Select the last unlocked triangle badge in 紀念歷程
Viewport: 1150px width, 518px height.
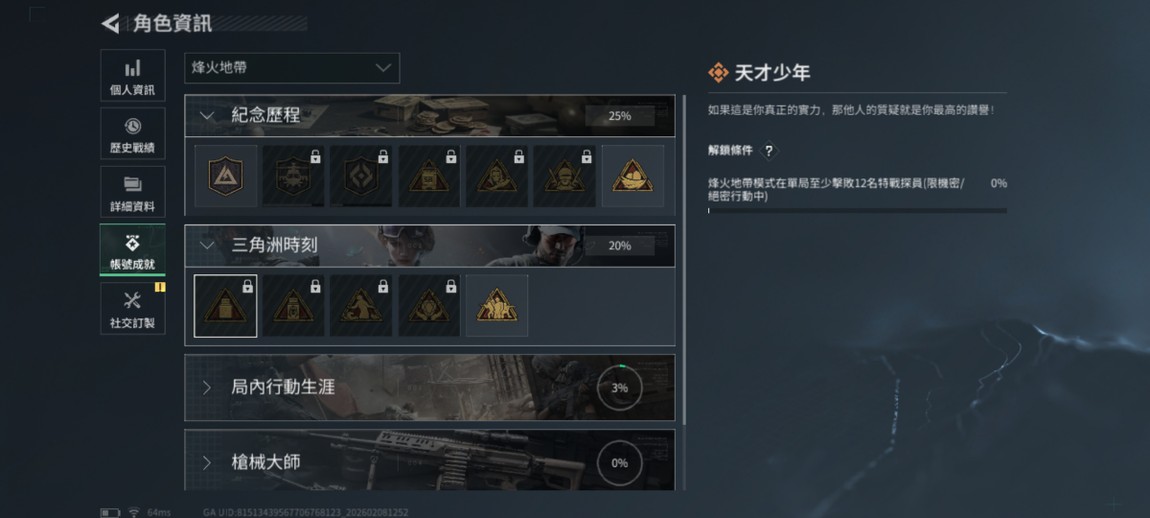tap(633, 176)
